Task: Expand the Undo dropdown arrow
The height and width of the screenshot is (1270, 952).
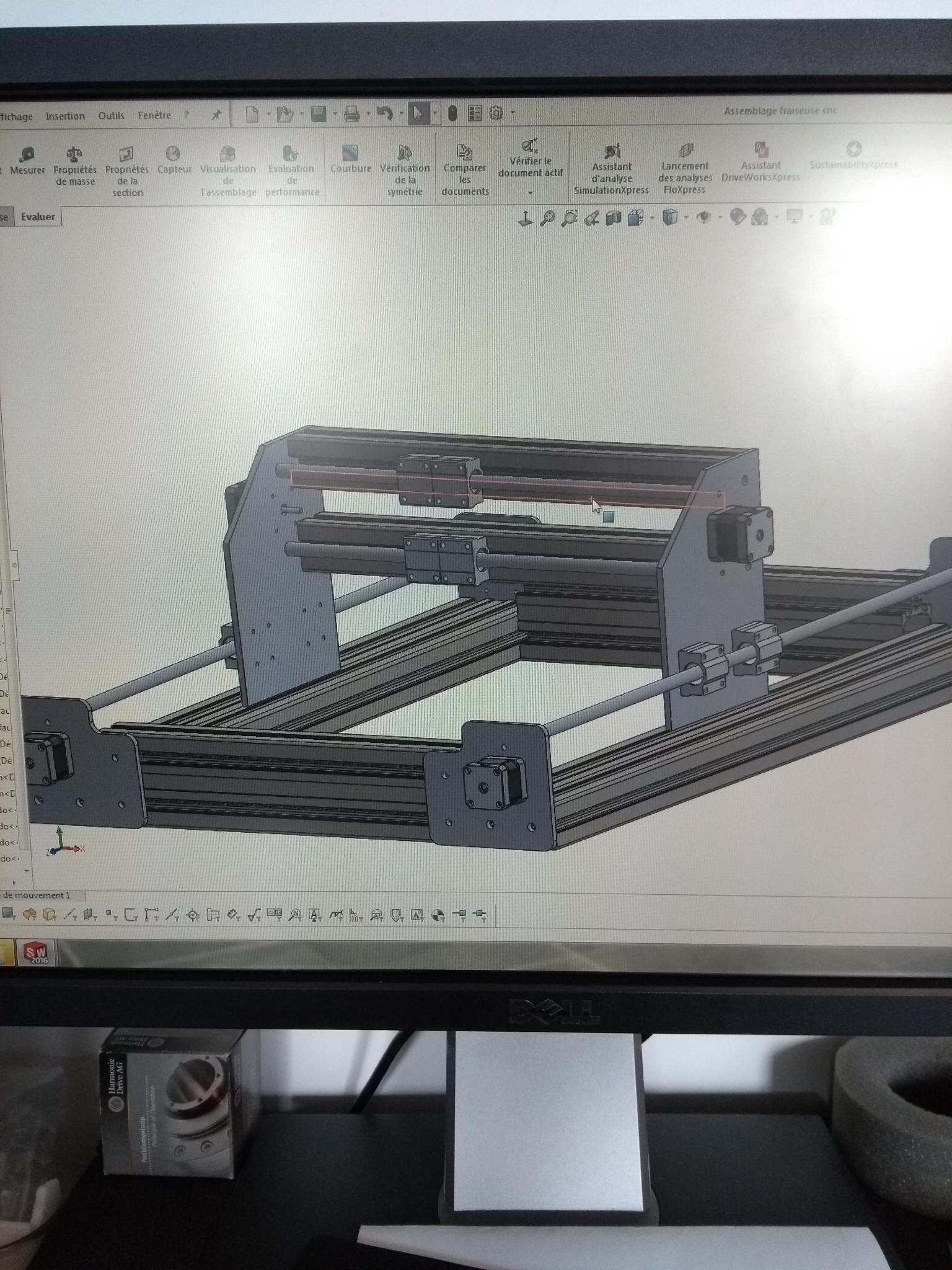Action: tap(401, 114)
